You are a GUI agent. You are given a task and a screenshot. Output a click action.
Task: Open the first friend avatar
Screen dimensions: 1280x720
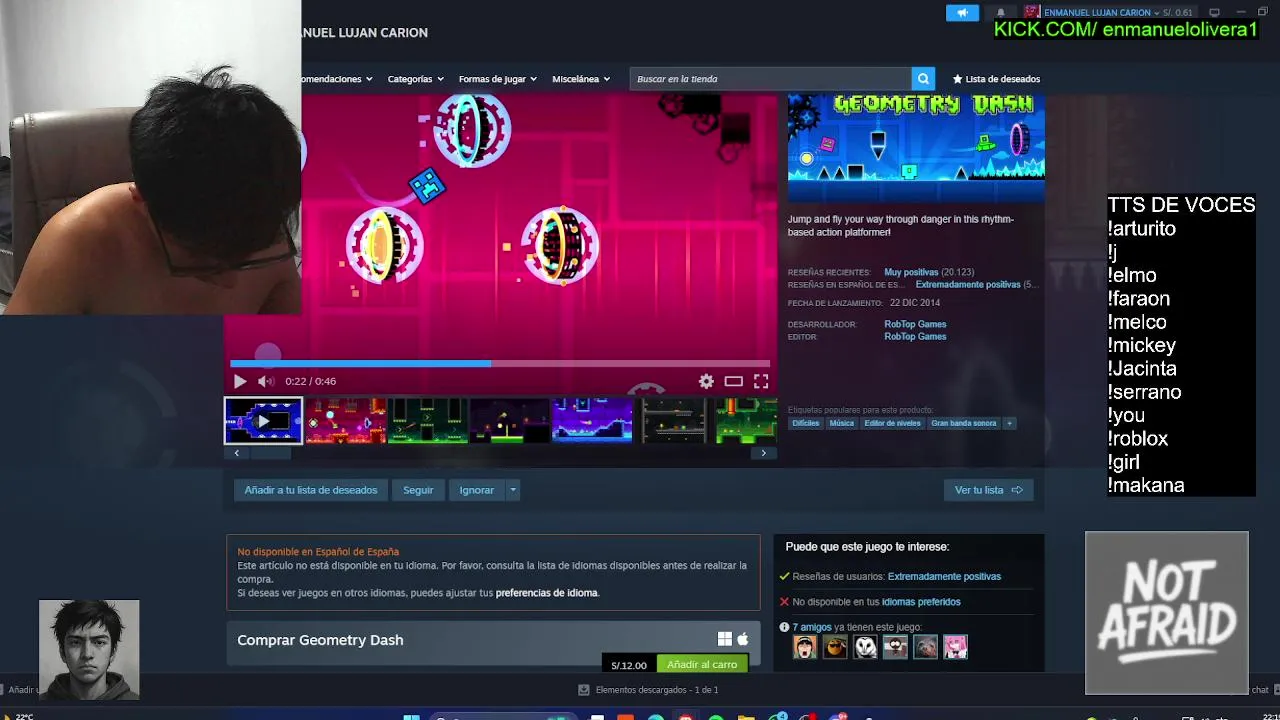(805, 647)
